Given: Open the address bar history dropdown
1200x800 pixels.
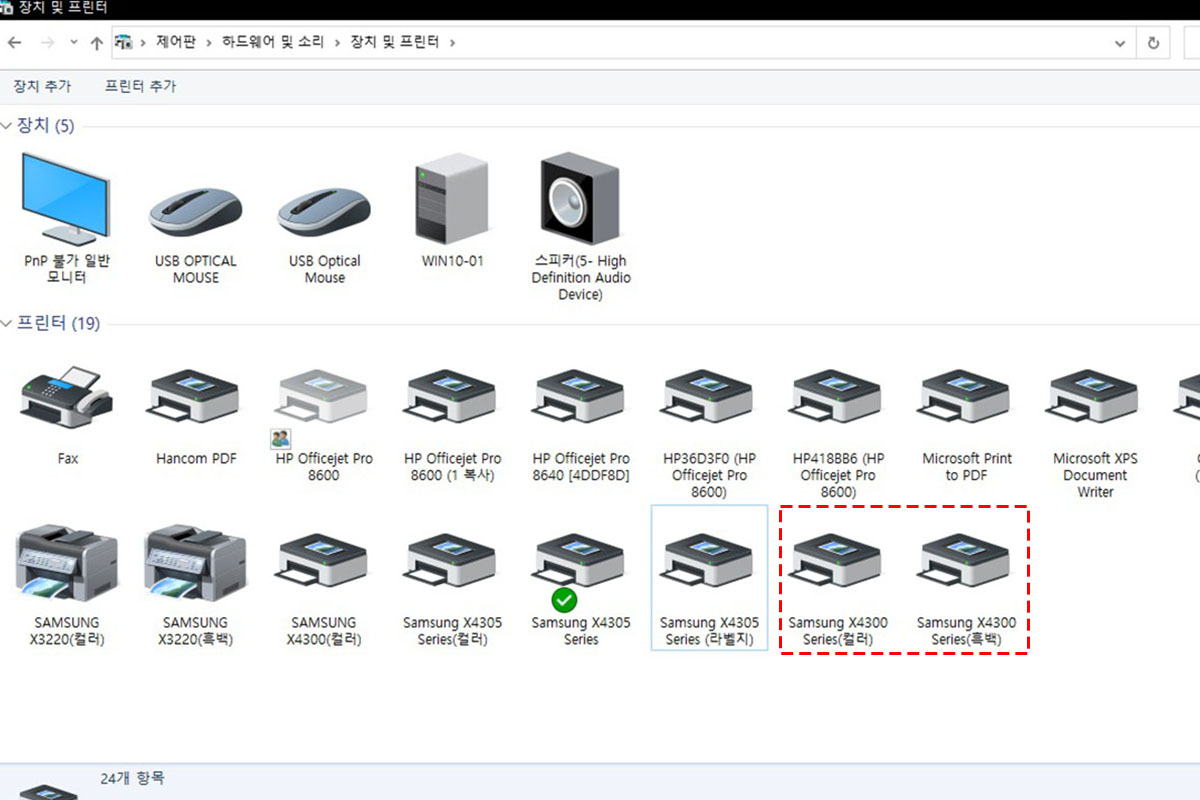Looking at the screenshot, I should [1120, 43].
